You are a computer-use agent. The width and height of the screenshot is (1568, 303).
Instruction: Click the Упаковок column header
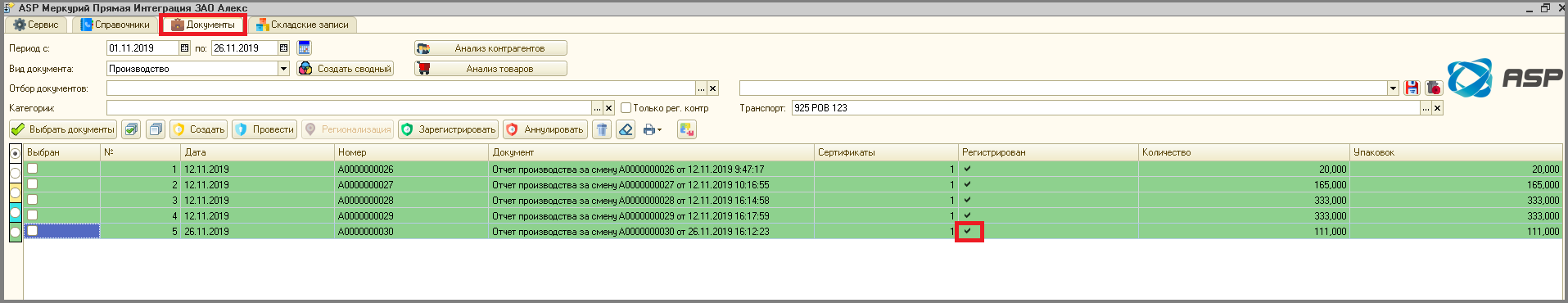[1456, 152]
